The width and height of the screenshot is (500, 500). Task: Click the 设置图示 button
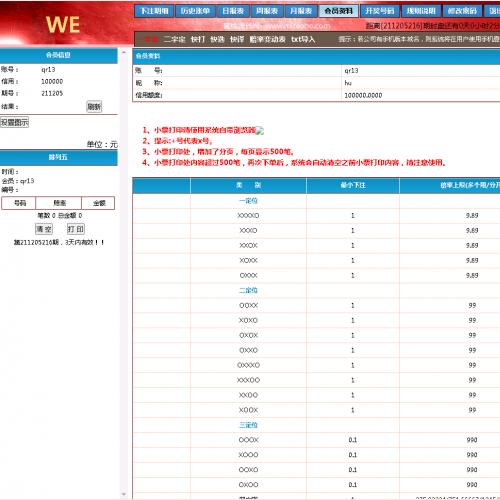point(14,122)
